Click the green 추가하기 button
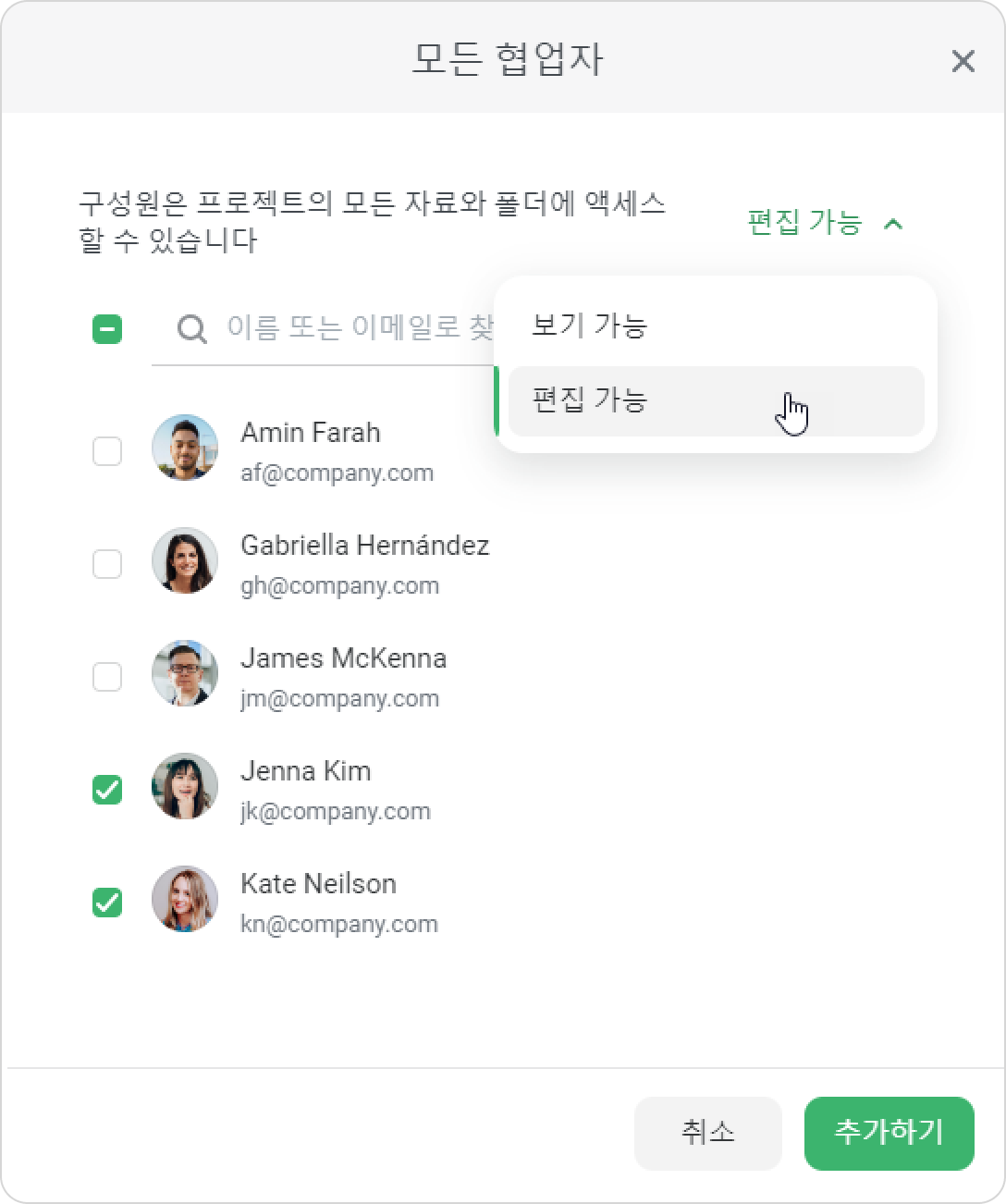Image resolution: width=1006 pixels, height=1204 pixels. (889, 1133)
